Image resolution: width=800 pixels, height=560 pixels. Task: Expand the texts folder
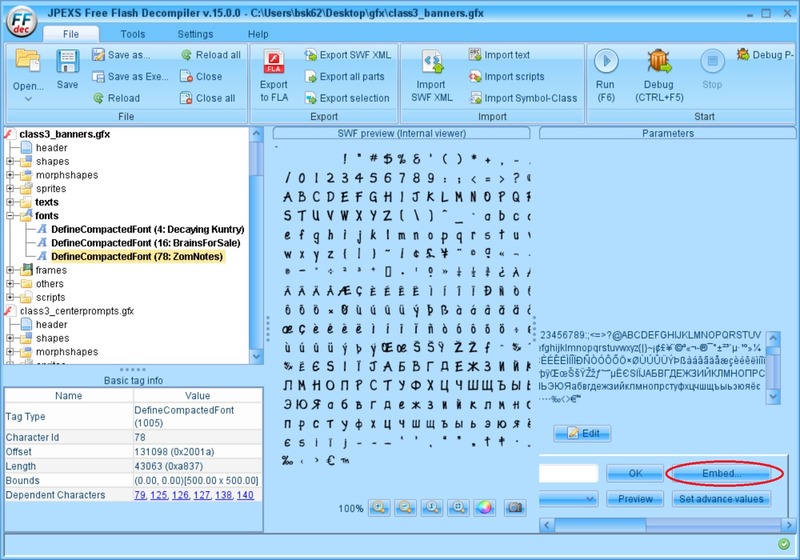tap(10, 202)
